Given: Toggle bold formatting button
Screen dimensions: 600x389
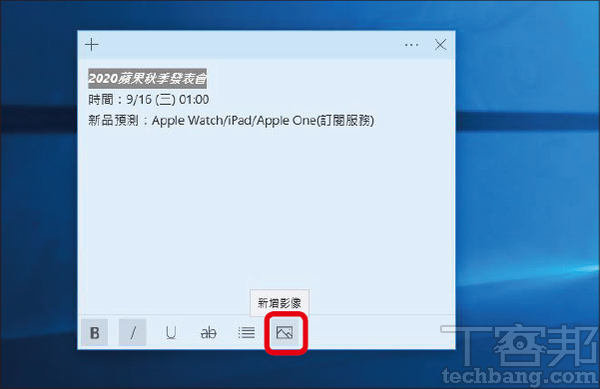Looking at the screenshot, I should pyautogui.click(x=95, y=332).
